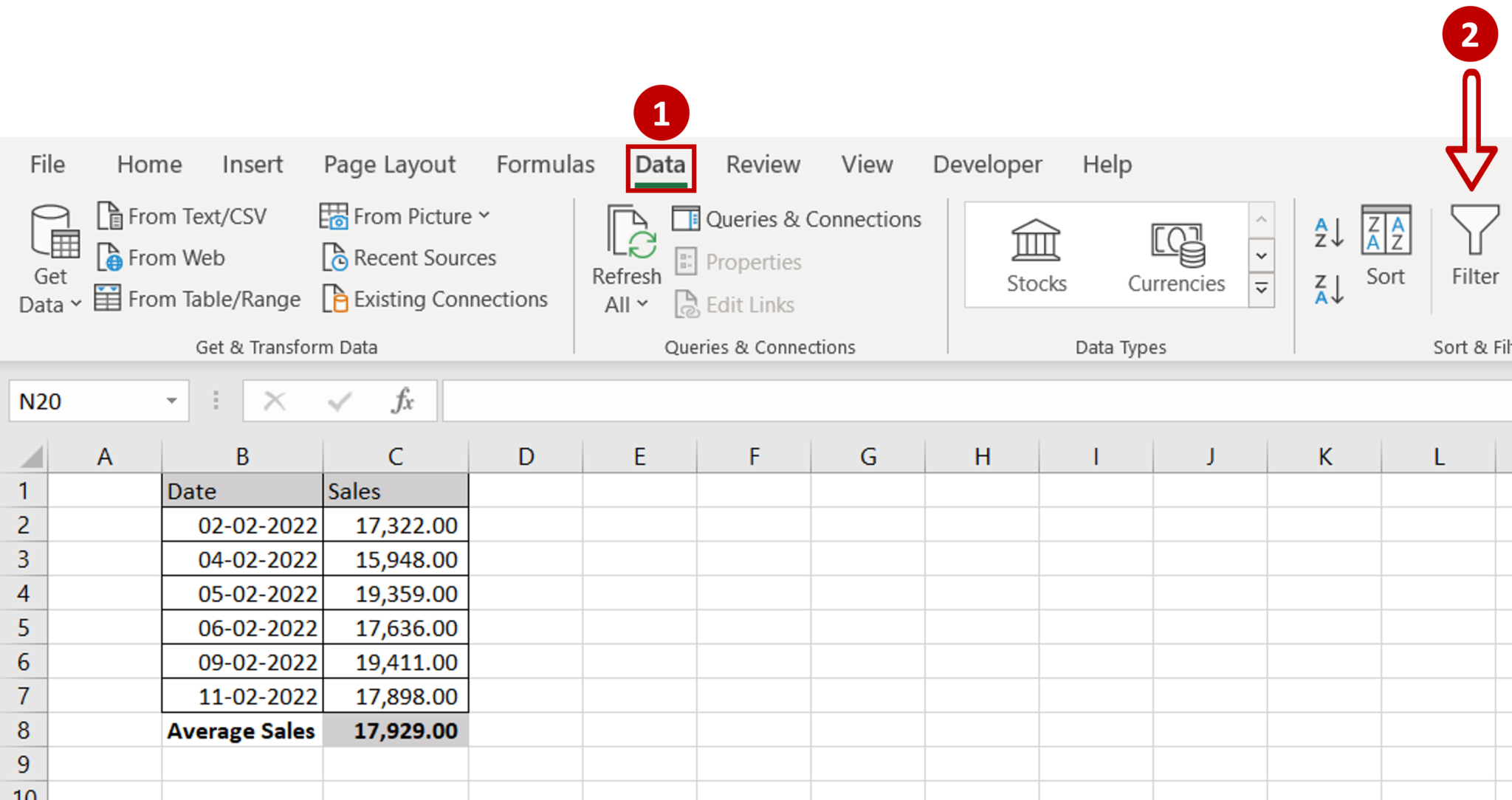Select cell with date 11-02-2022
This screenshot has height=800, width=1512.
(x=242, y=696)
